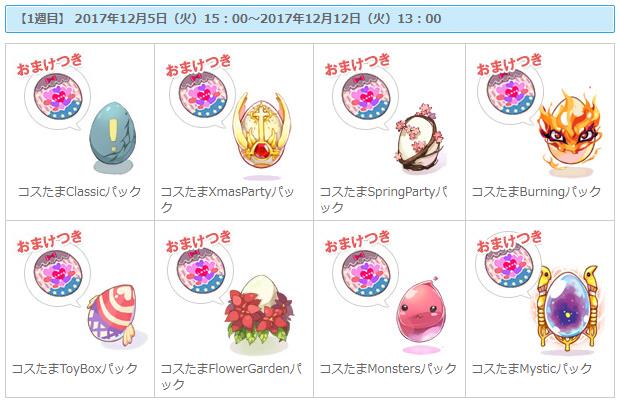Open the コスたまToyBoxパック label
This screenshot has height=405, width=620.
[75, 369]
